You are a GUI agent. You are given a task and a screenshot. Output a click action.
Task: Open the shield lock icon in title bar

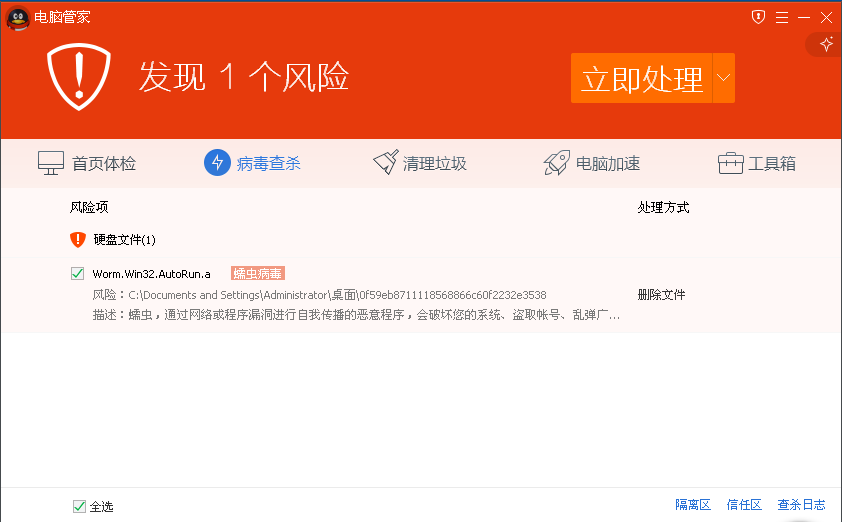pos(758,17)
